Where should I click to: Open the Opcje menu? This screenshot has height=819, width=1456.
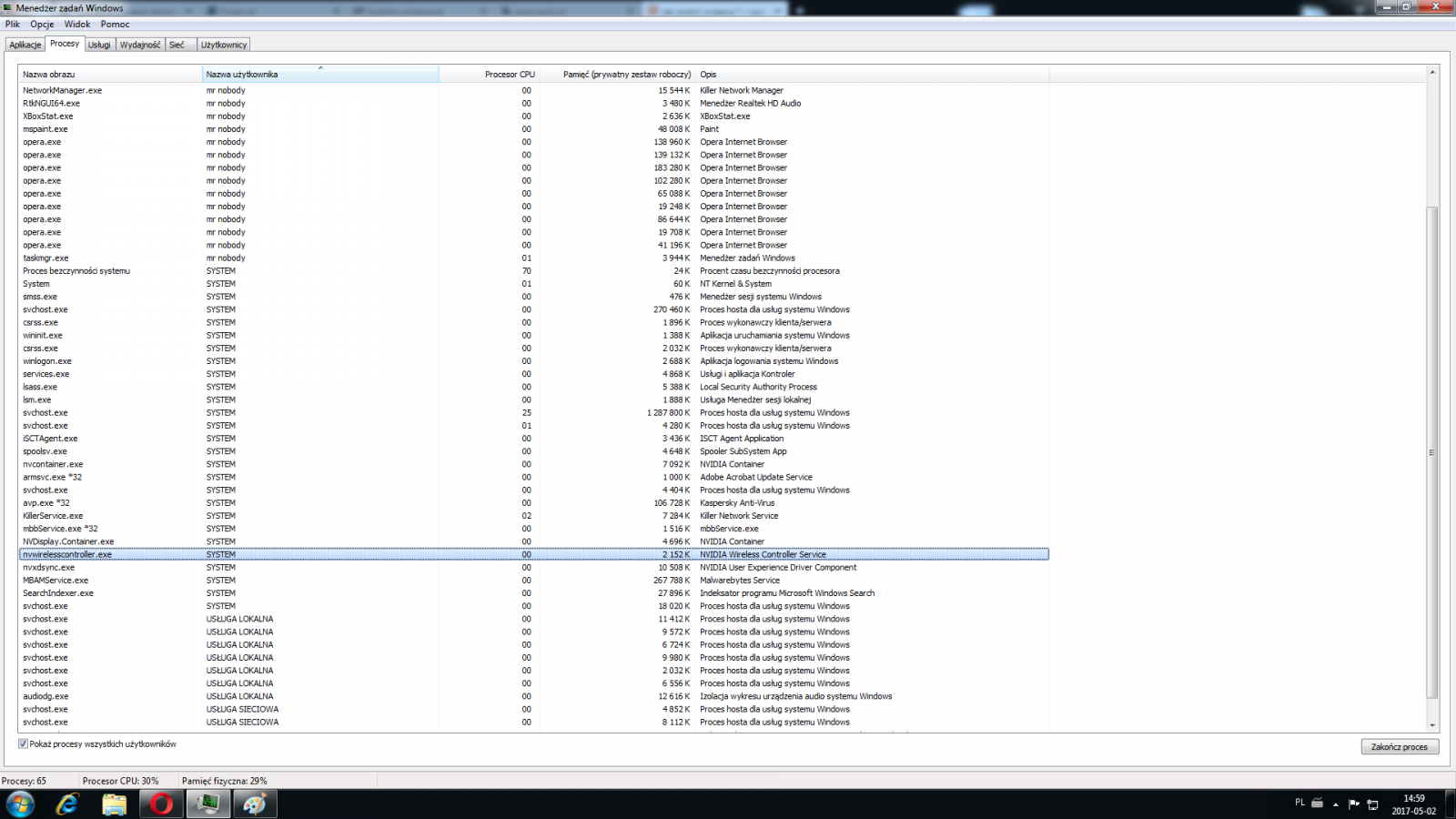[42, 25]
